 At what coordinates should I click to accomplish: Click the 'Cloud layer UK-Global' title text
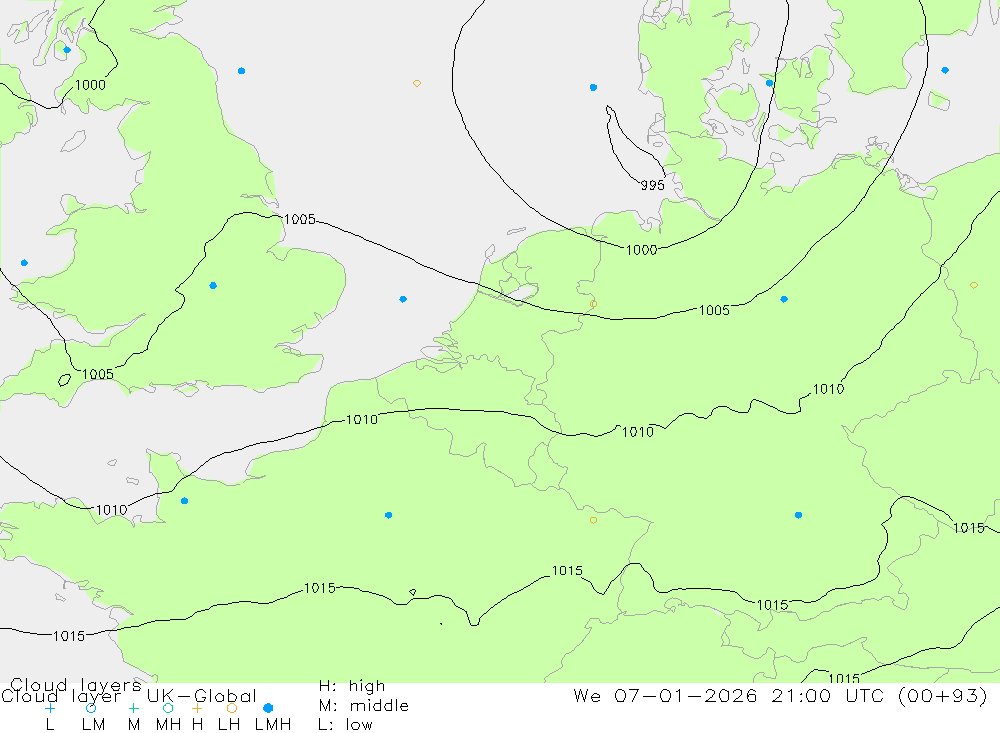[x=129, y=696]
